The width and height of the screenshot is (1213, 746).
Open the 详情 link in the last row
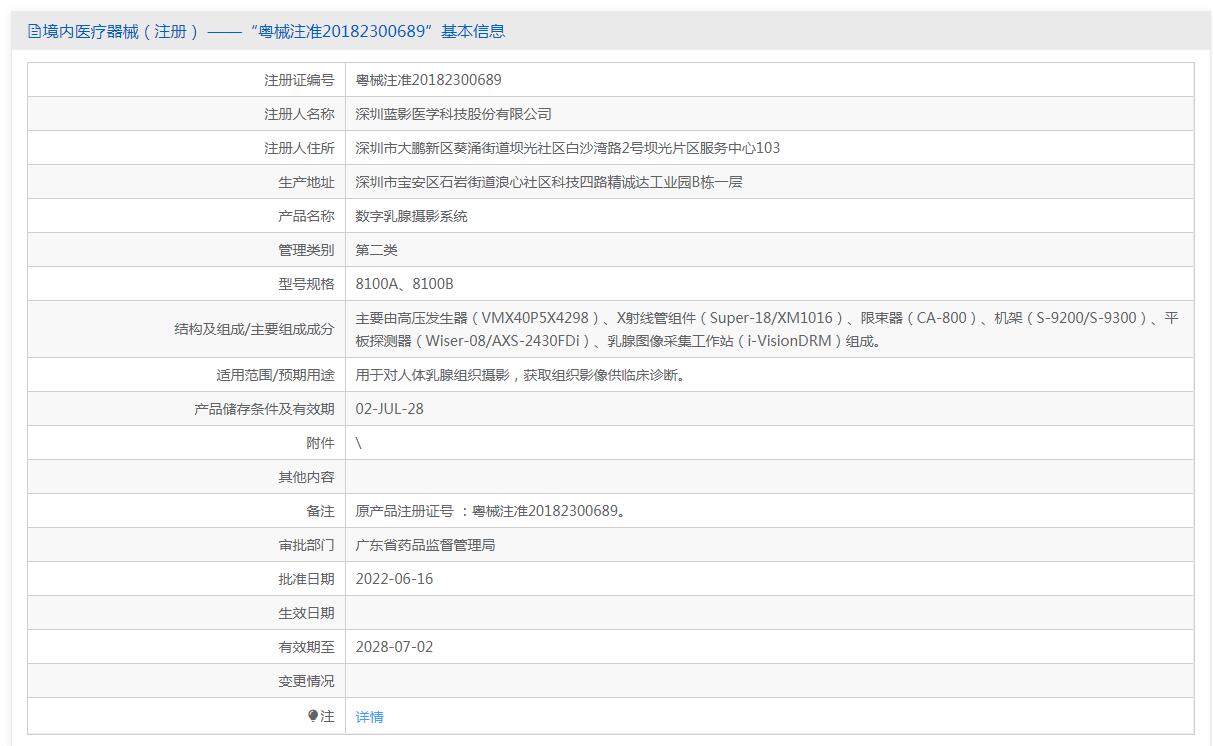pos(369,717)
